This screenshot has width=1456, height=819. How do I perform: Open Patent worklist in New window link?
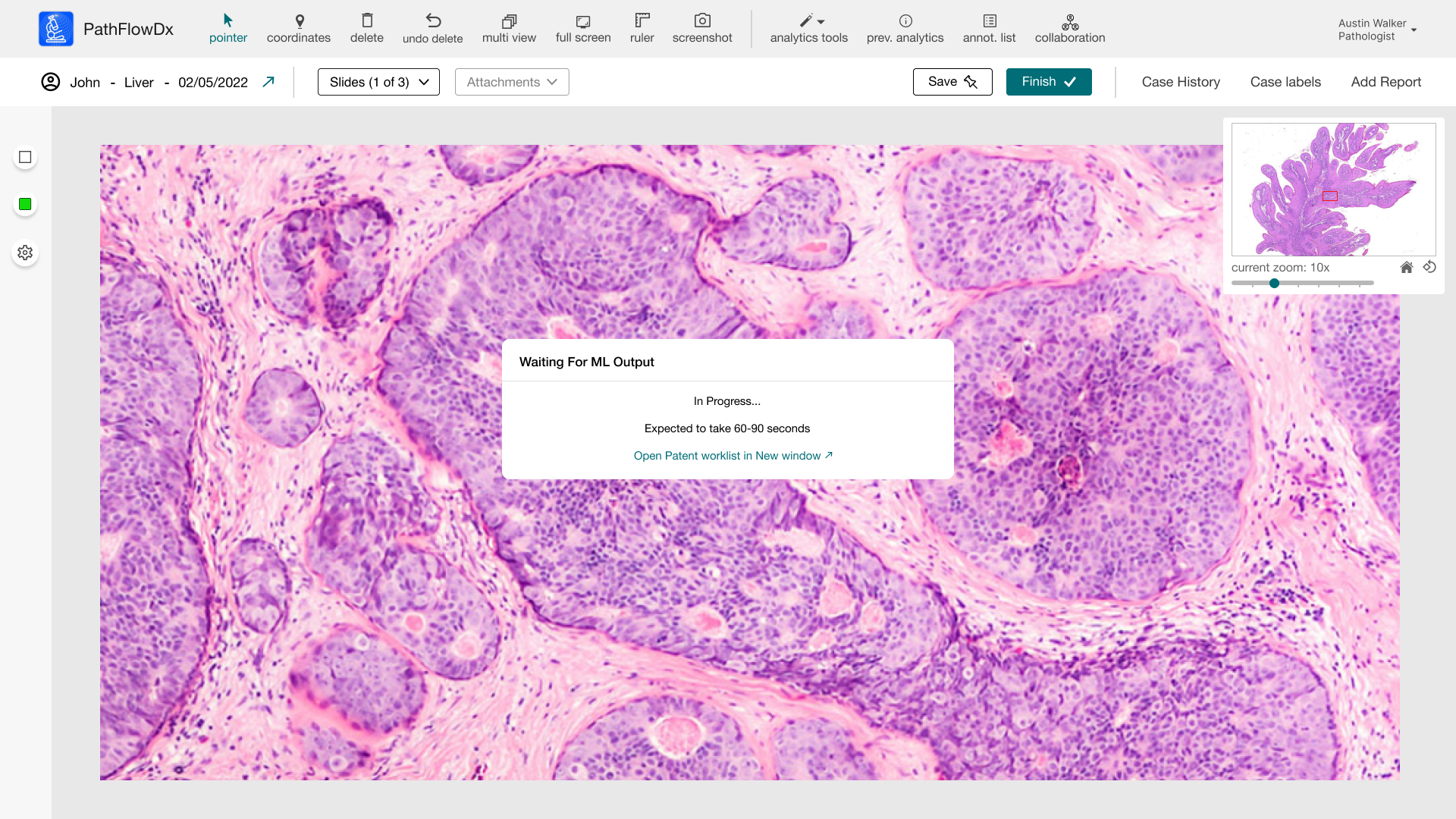coord(733,456)
